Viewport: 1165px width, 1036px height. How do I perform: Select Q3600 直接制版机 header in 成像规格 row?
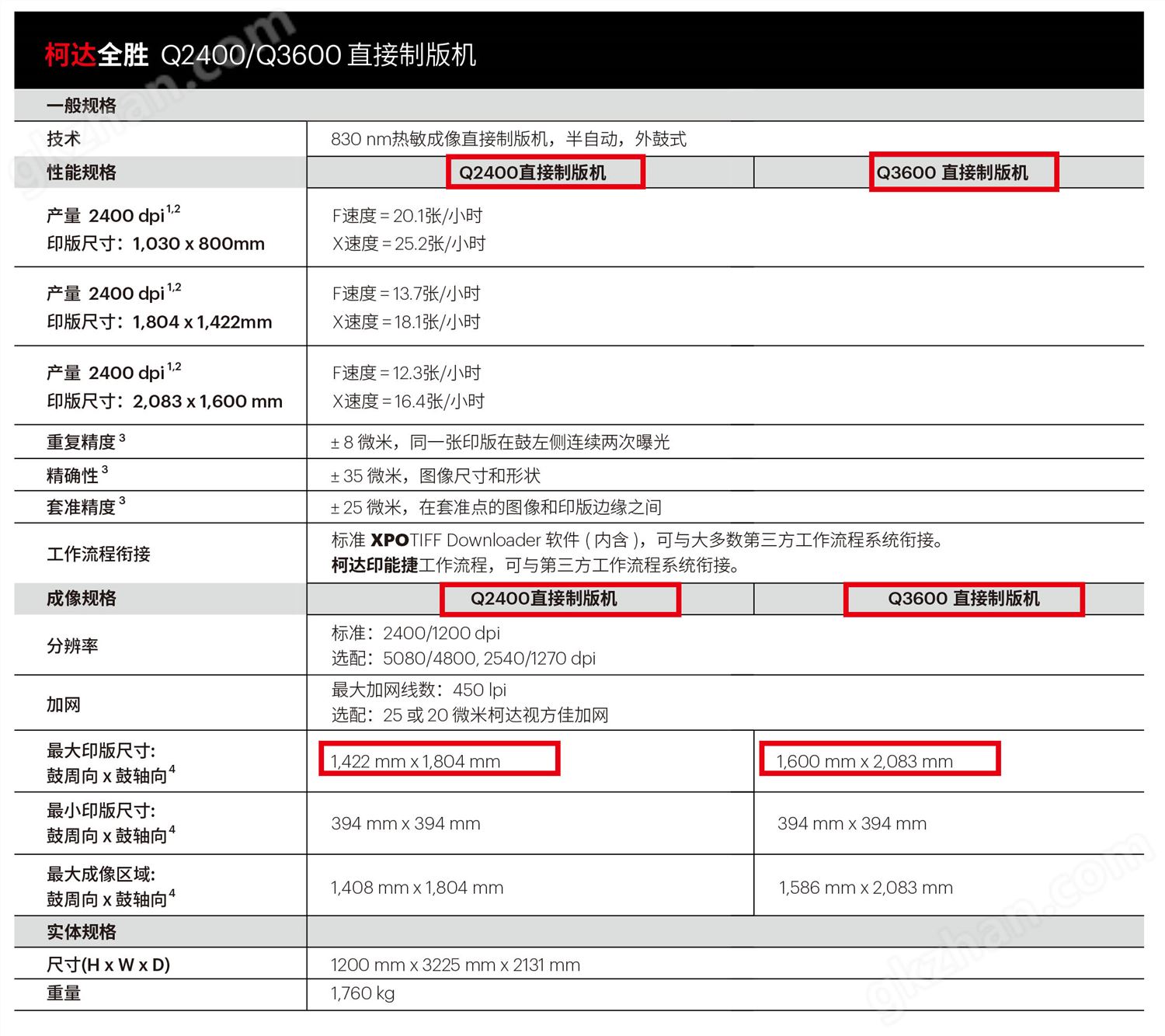pyautogui.click(x=964, y=598)
